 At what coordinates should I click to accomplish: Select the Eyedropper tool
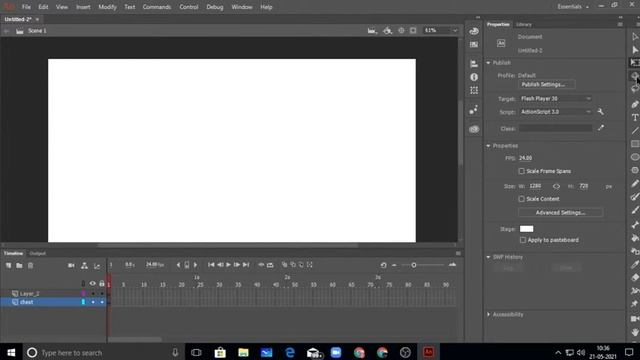[635, 264]
